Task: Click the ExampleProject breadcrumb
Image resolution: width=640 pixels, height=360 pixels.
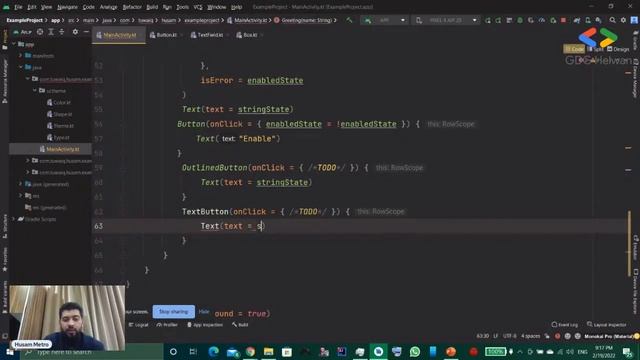Action: pyautogui.click(x=24, y=20)
